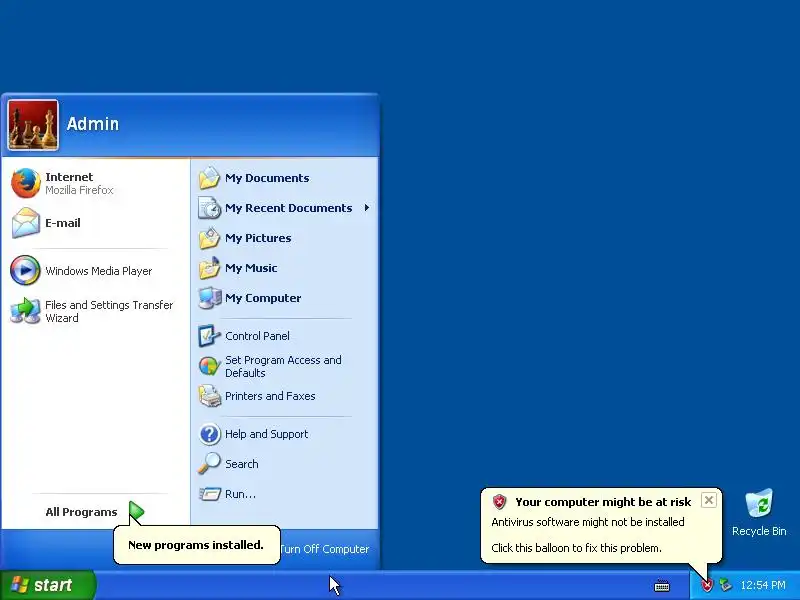Select Windows Media Player label text
The height and width of the screenshot is (600, 800).
pos(98,271)
